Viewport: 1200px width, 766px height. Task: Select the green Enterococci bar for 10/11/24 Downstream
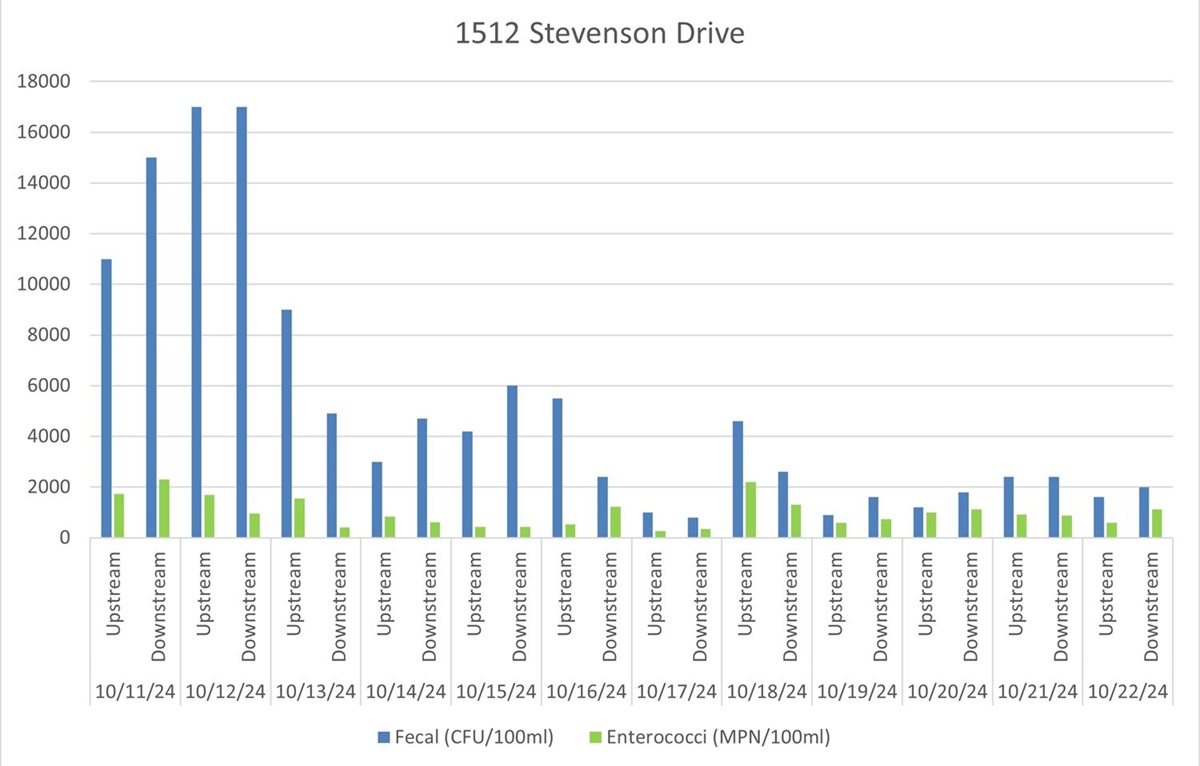[x=166, y=510]
